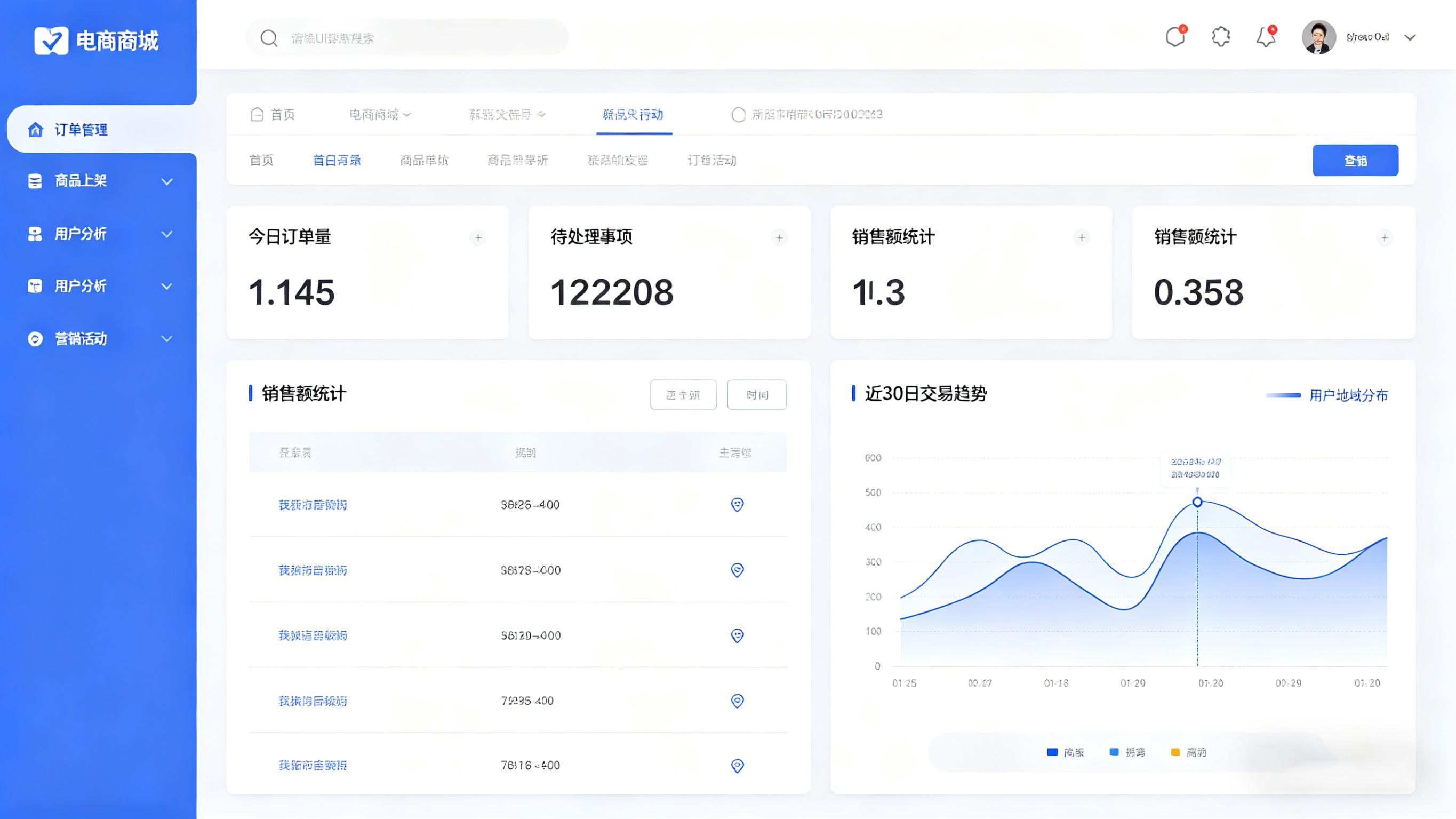
Task: Click the tooltip above the chart peak
Action: pyautogui.click(x=1195, y=468)
